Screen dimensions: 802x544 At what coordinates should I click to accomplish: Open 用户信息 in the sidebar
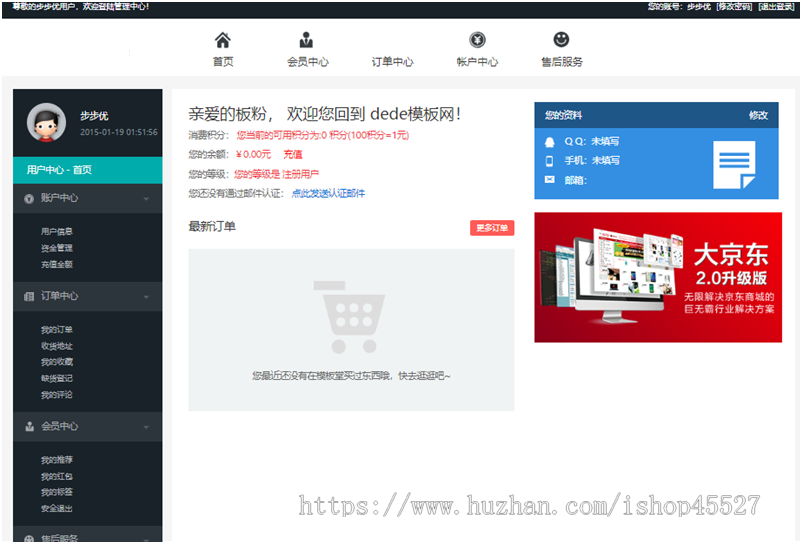(57, 232)
